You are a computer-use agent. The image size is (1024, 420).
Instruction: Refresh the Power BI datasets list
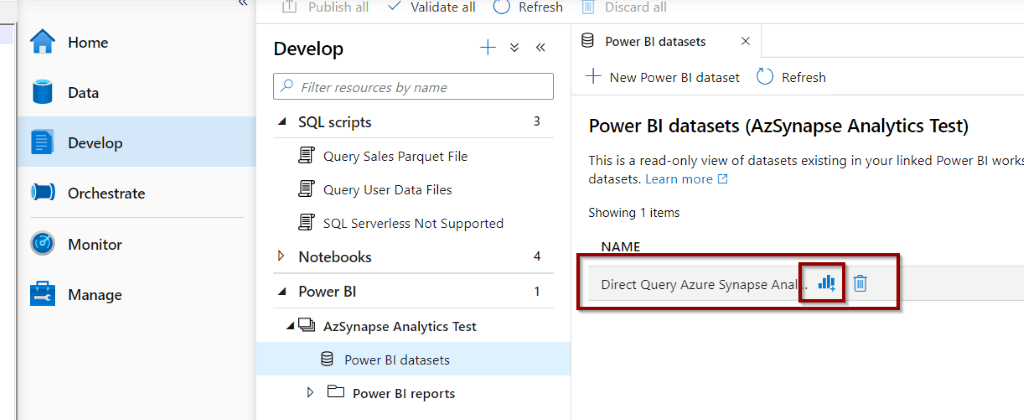(x=791, y=77)
